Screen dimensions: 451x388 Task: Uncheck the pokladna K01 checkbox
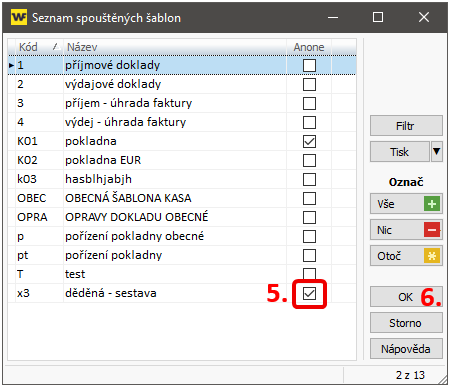coord(309,141)
